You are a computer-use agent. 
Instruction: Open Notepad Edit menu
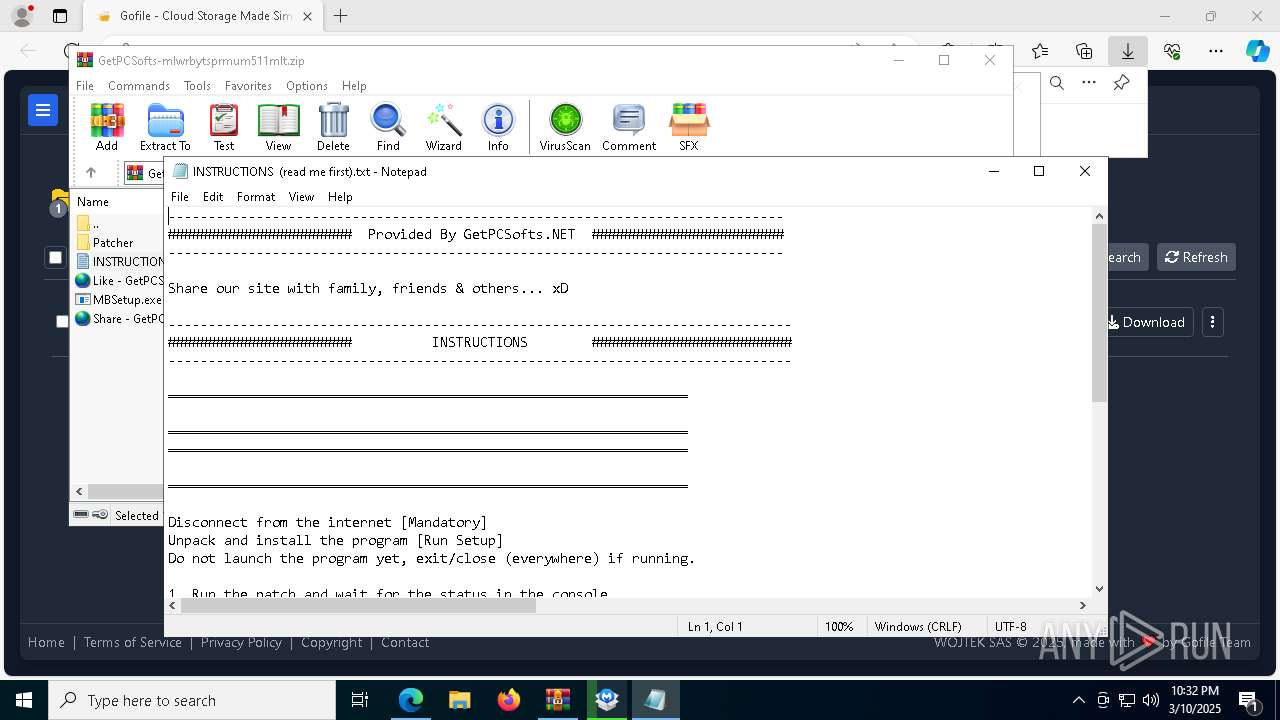click(213, 197)
